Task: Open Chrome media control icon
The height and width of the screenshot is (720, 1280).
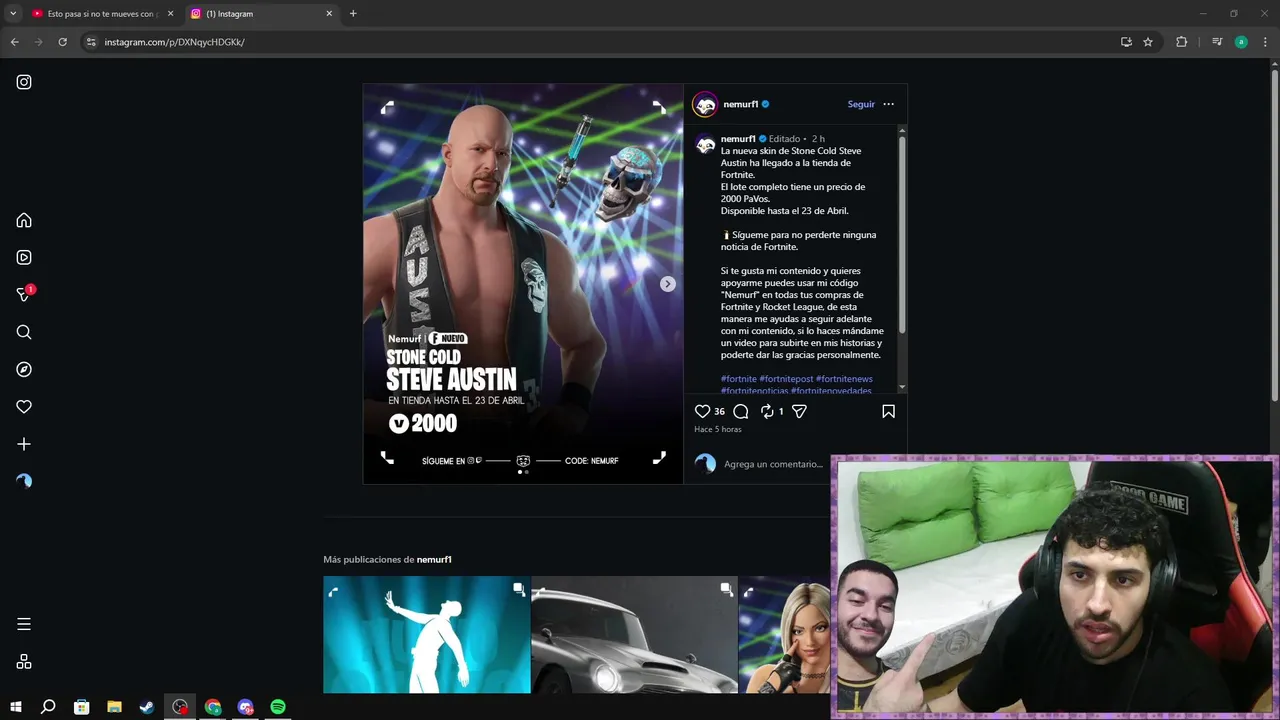Action: (x=1217, y=42)
